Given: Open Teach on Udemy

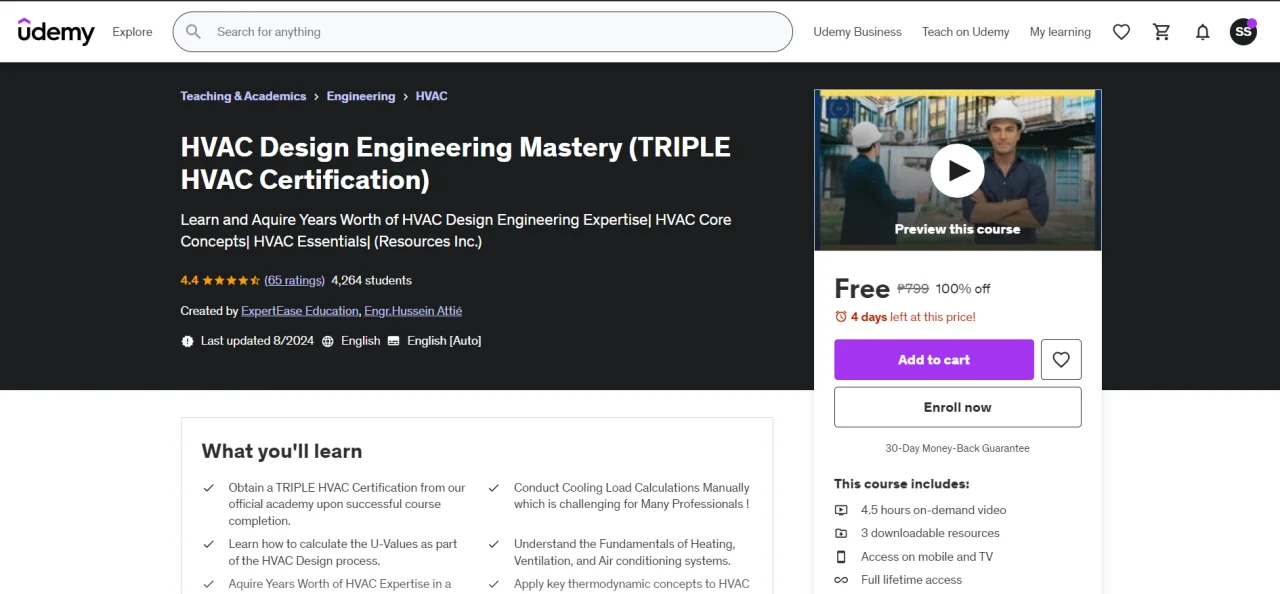Looking at the screenshot, I should [x=965, y=32].
